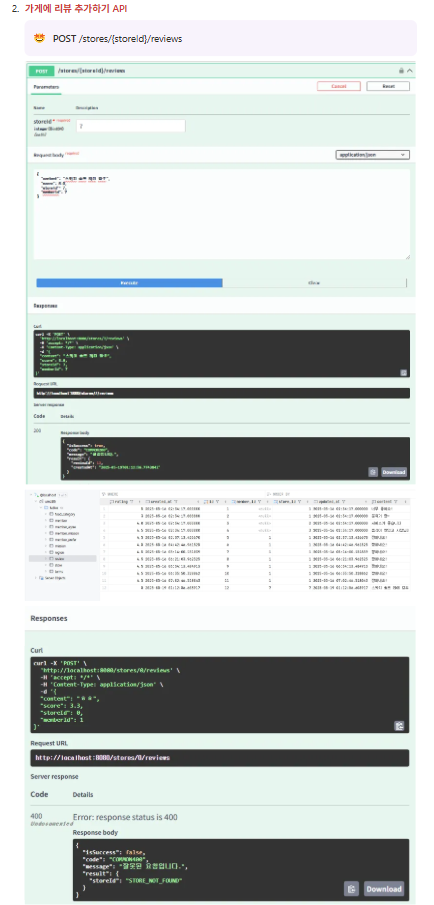Click the 400 status code text

click(x=37, y=816)
